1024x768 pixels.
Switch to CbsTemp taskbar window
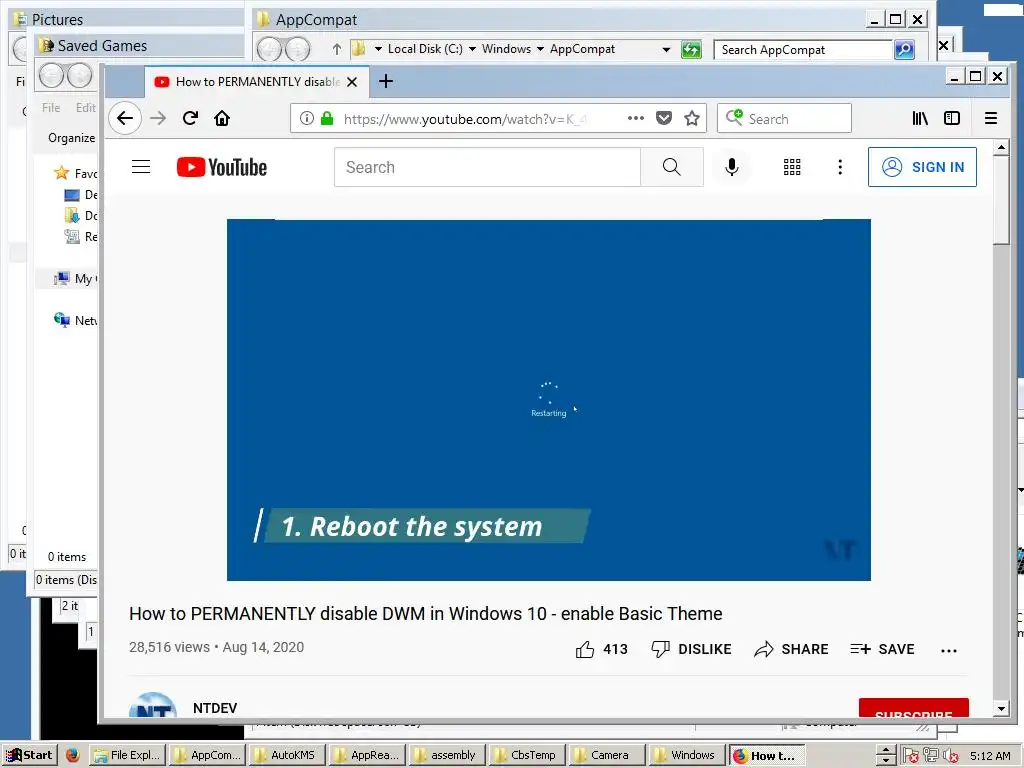[526, 755]
